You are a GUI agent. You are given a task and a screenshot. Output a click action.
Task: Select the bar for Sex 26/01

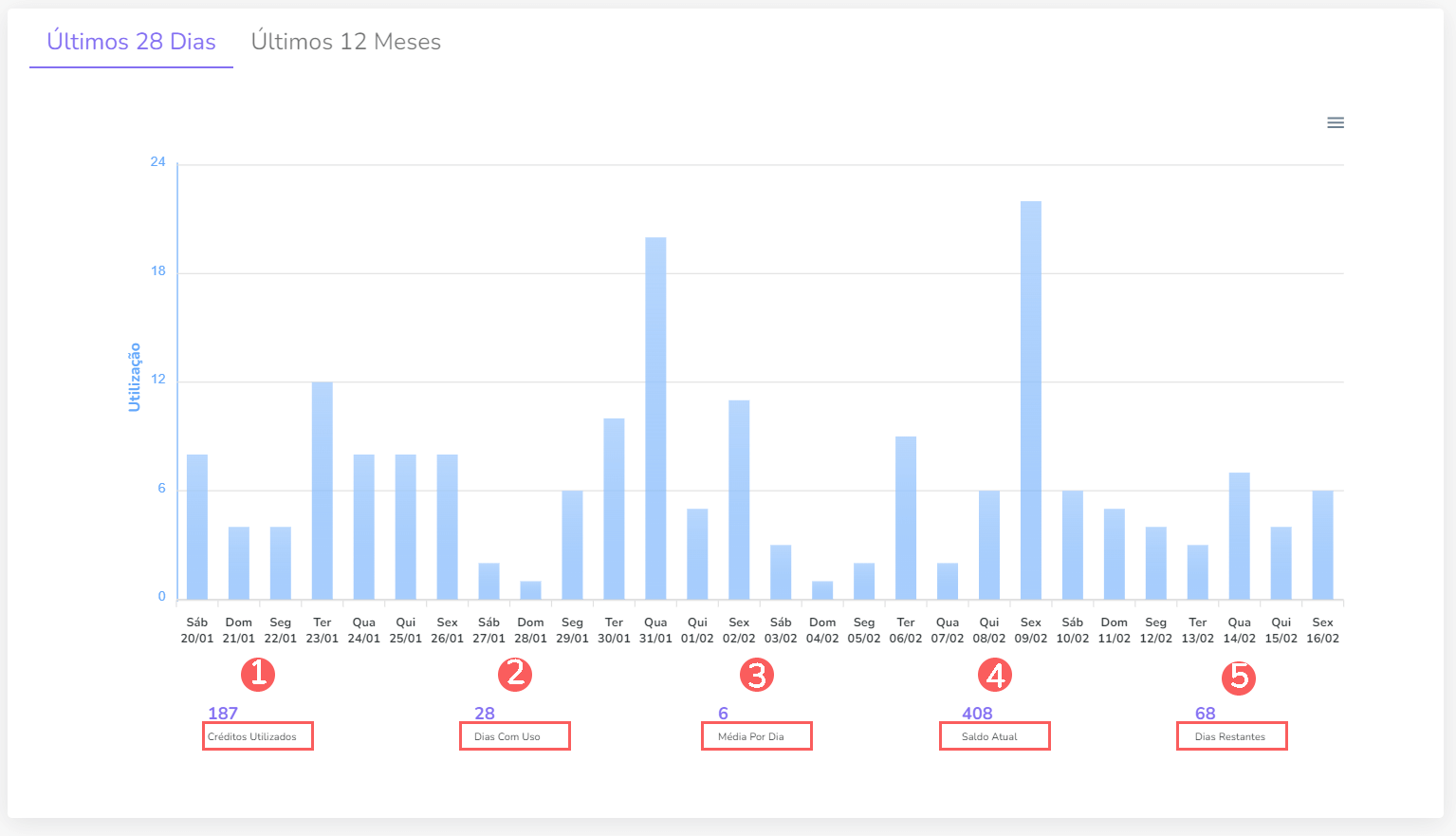448,527
